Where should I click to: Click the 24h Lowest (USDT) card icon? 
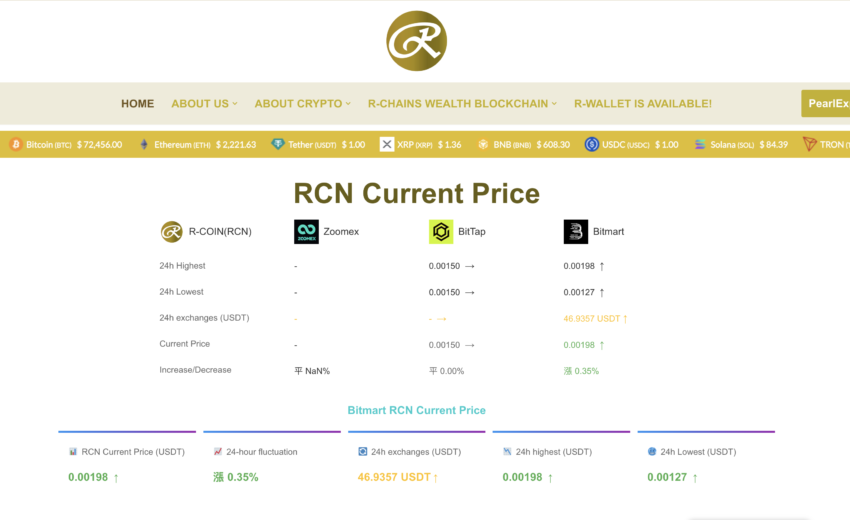[x=652, y=452]
